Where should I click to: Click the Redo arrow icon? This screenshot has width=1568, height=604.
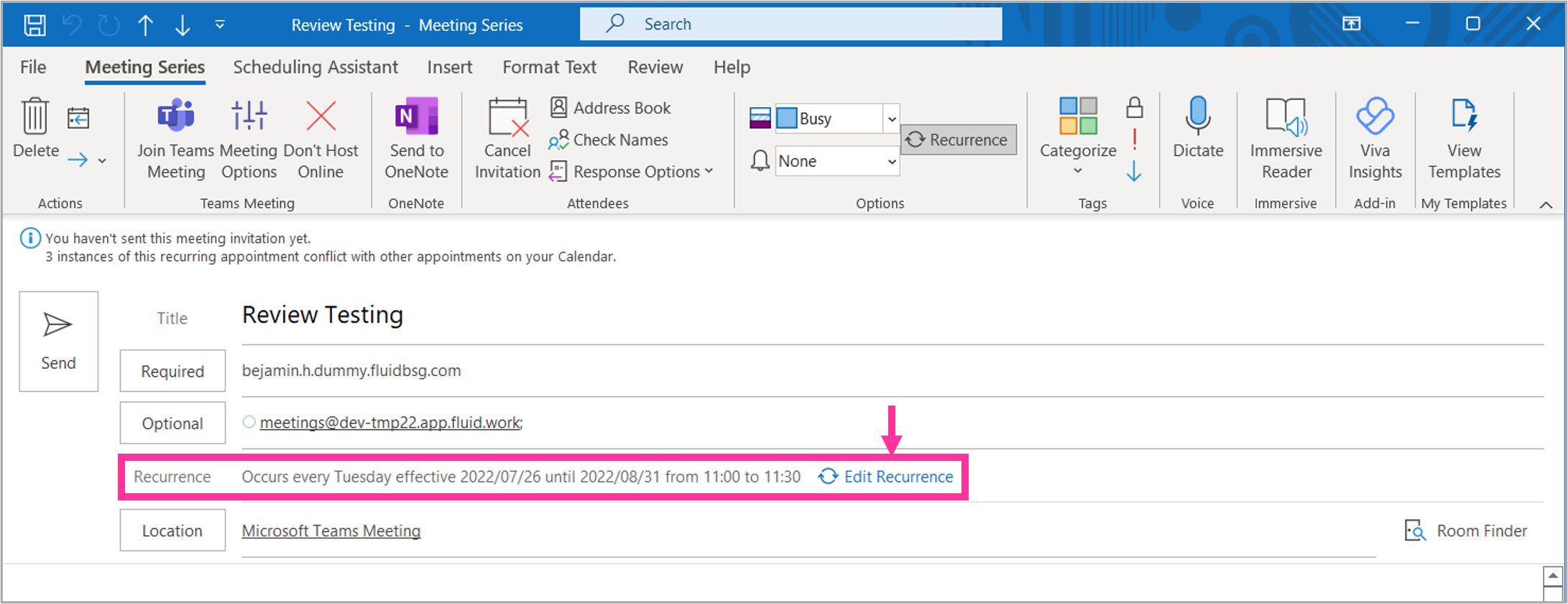pos(109,25)
